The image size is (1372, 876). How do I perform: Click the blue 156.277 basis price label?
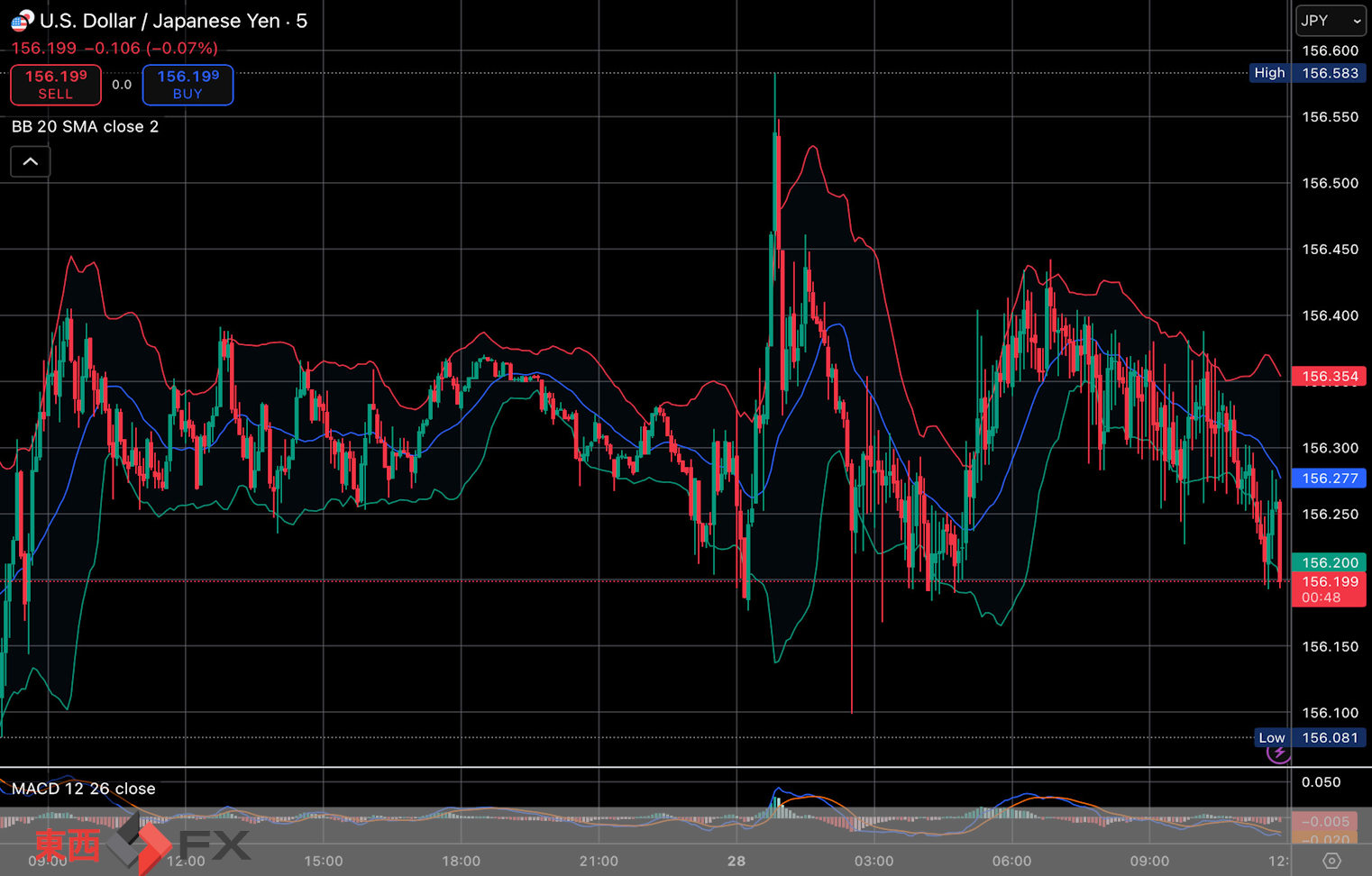tap(1329, 479)
